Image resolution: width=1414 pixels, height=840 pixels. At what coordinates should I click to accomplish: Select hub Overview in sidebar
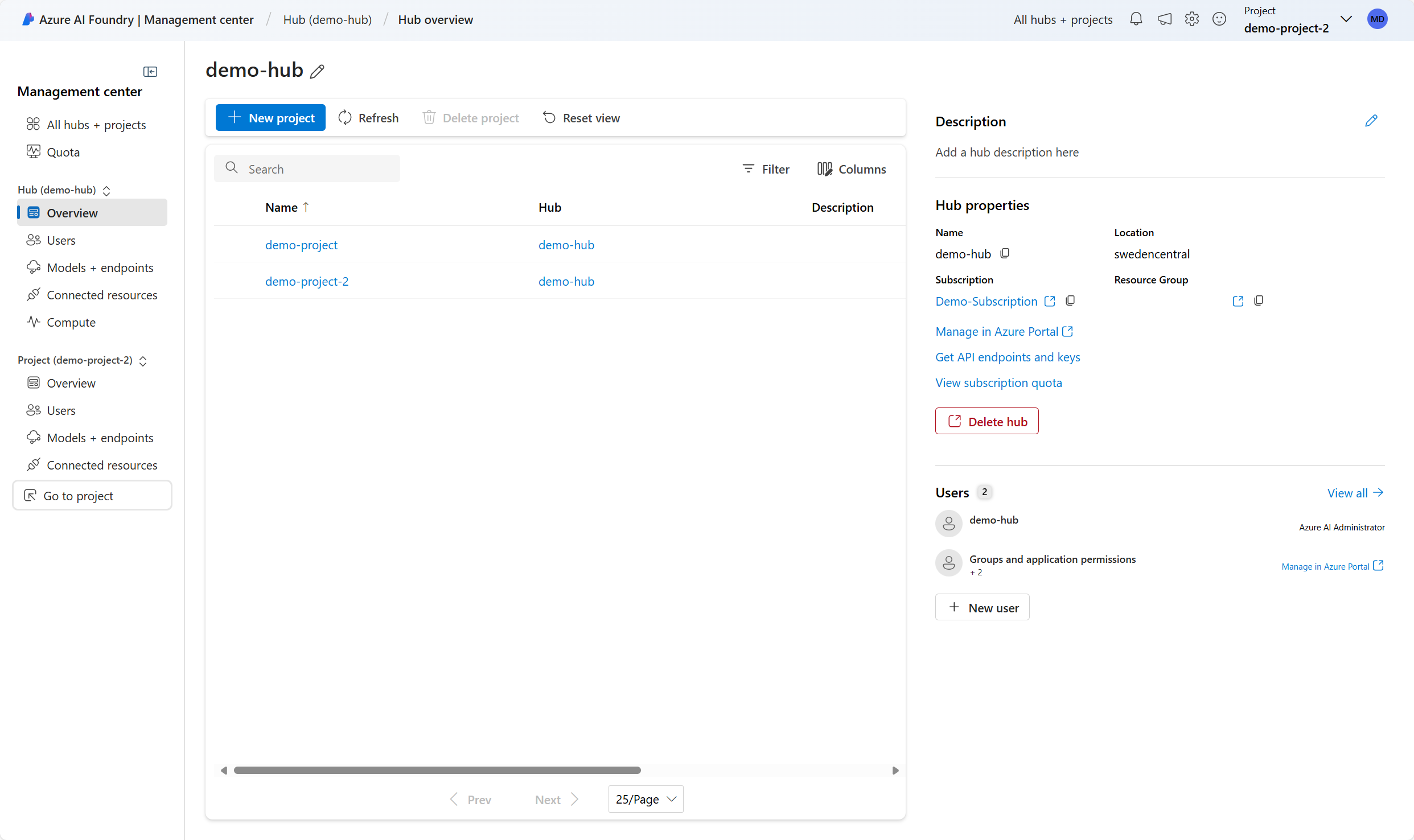click(x=92, y=212)
